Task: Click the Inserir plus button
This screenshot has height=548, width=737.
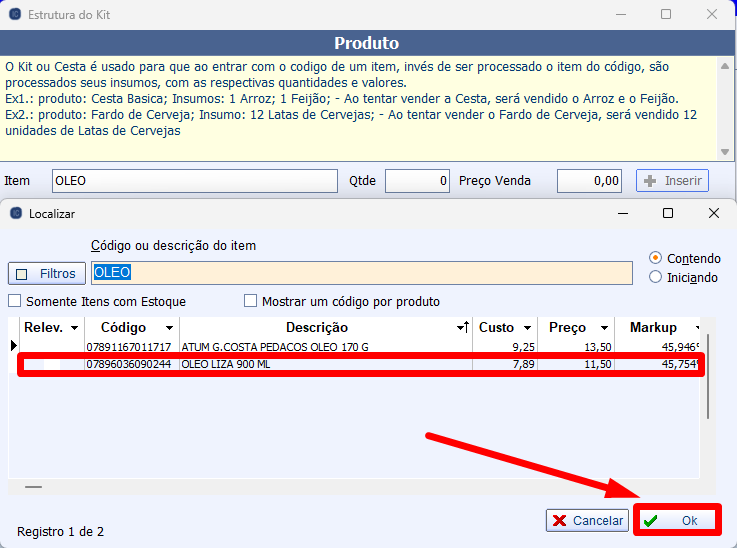Action: coord(672,181)
